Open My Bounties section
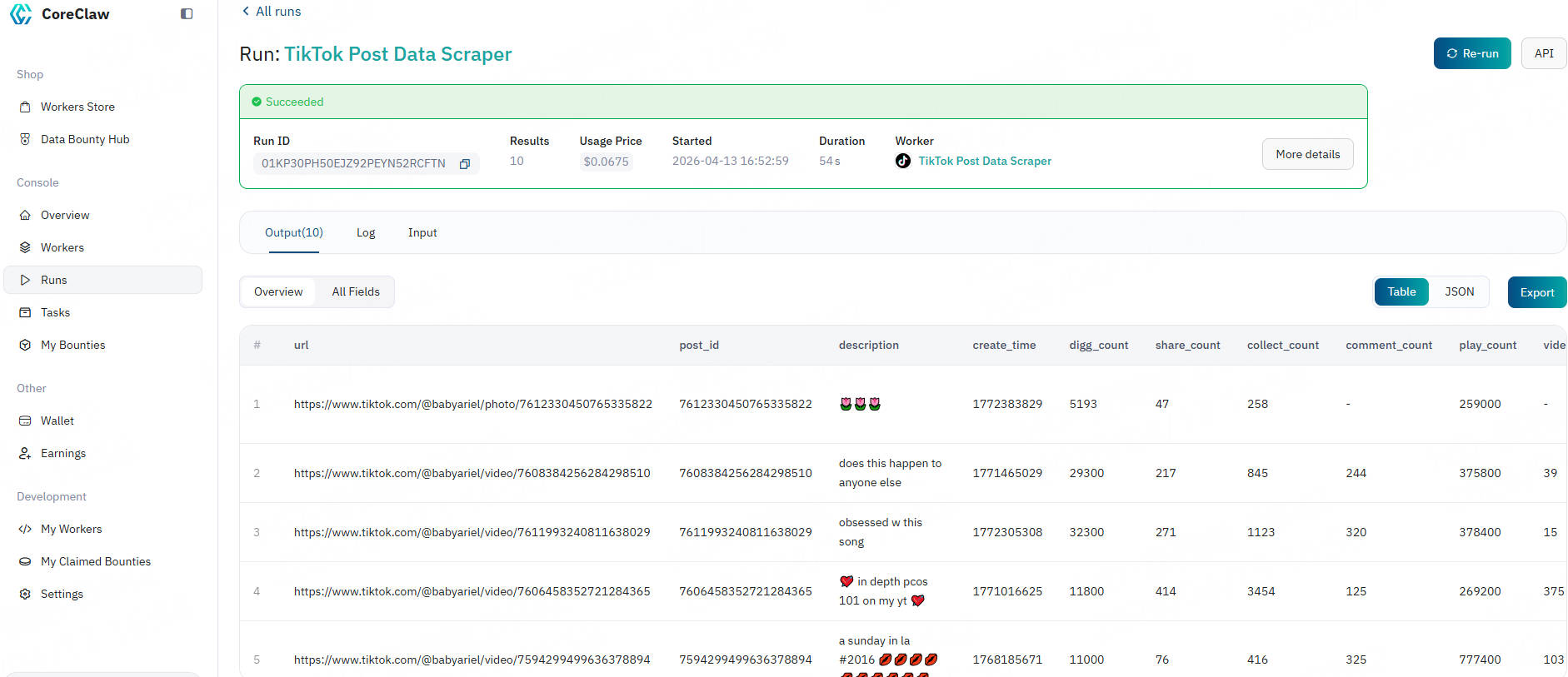This screenshot has height=677, width=1568. click(72, 345)
